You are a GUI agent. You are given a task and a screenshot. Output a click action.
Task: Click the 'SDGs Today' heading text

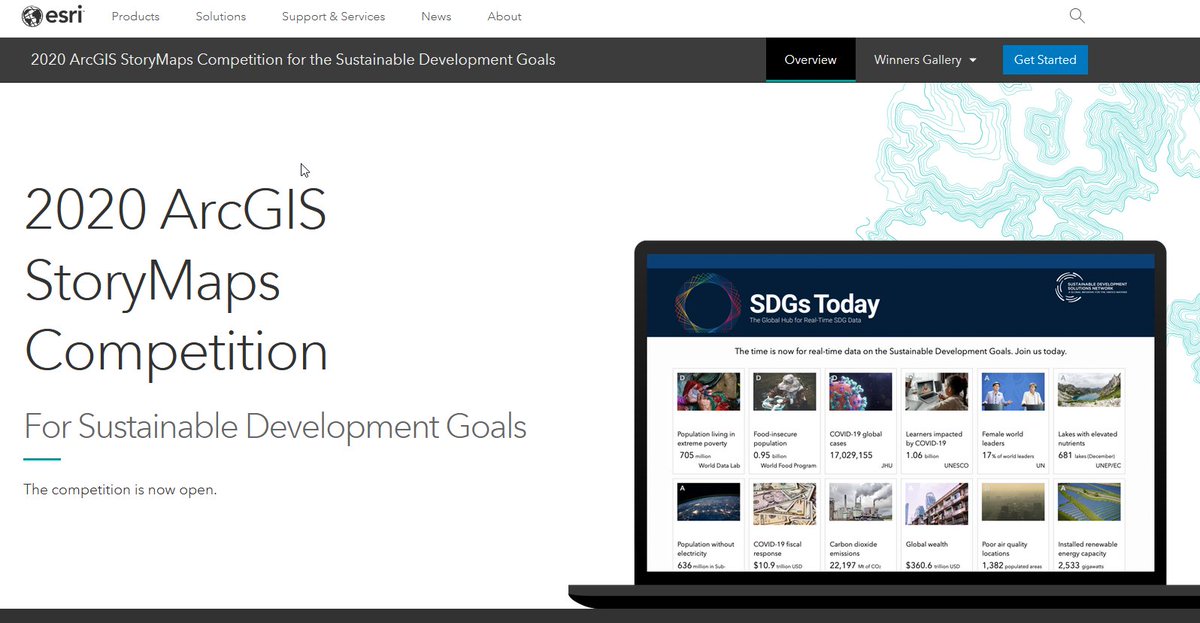[815, 303]
